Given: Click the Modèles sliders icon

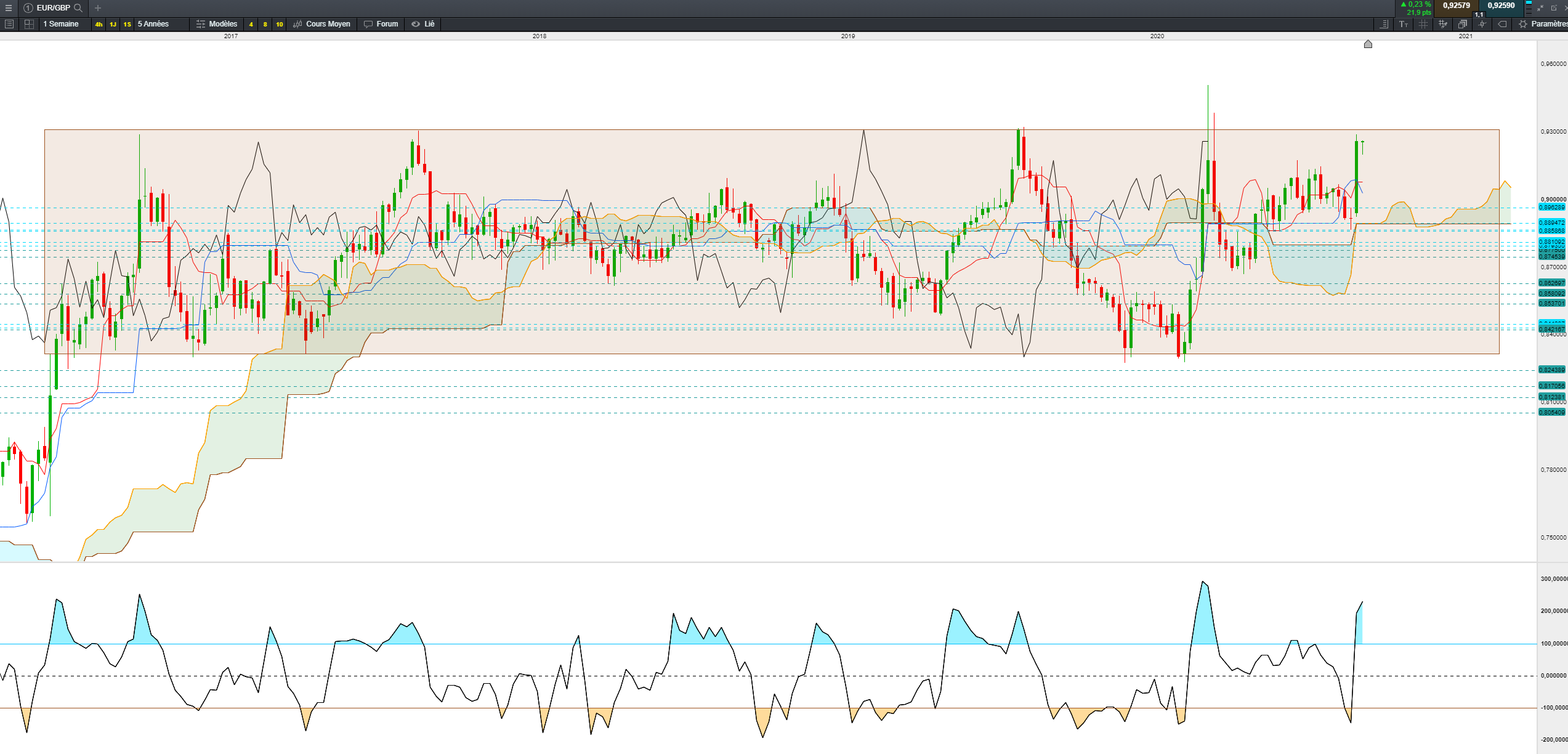Looking at the screenshot, I should [200, 24].
